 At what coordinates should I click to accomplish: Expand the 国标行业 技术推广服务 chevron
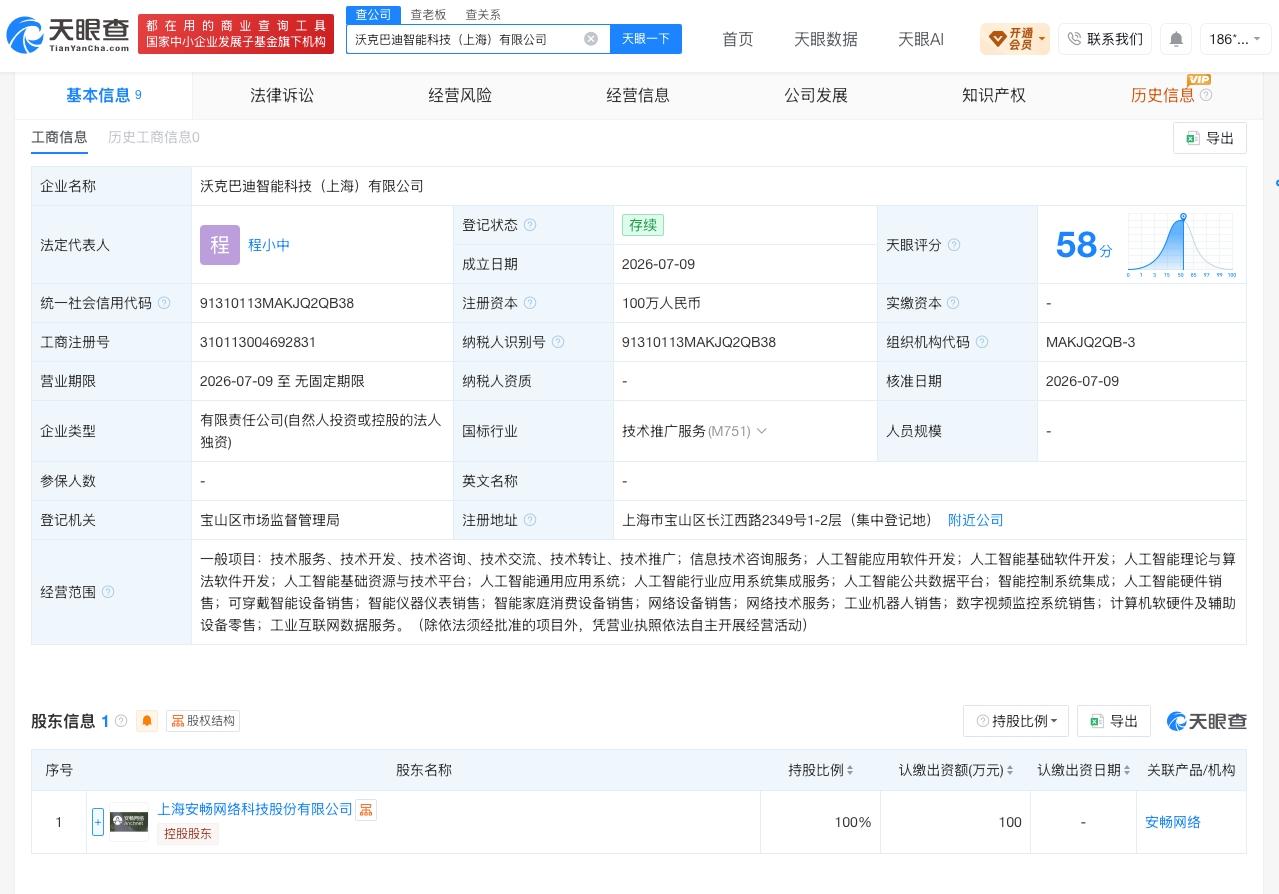[x=761, y=431]
